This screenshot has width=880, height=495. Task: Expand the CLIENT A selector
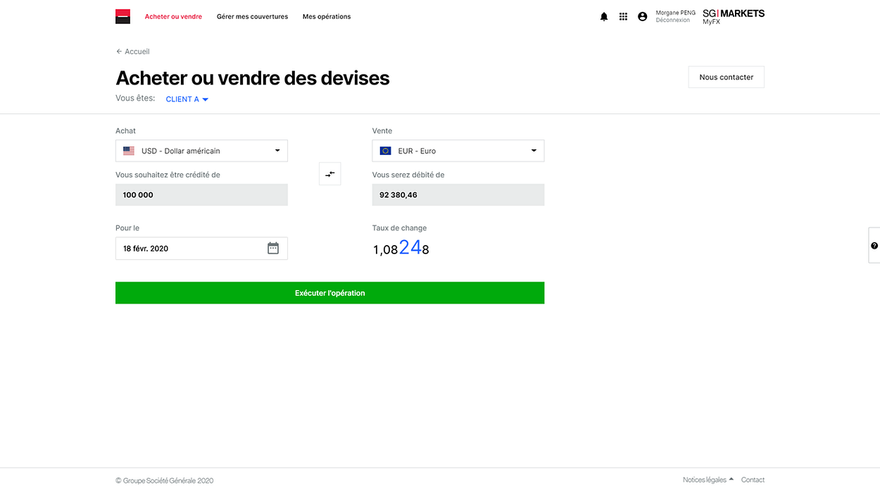(x=187, y=99)
